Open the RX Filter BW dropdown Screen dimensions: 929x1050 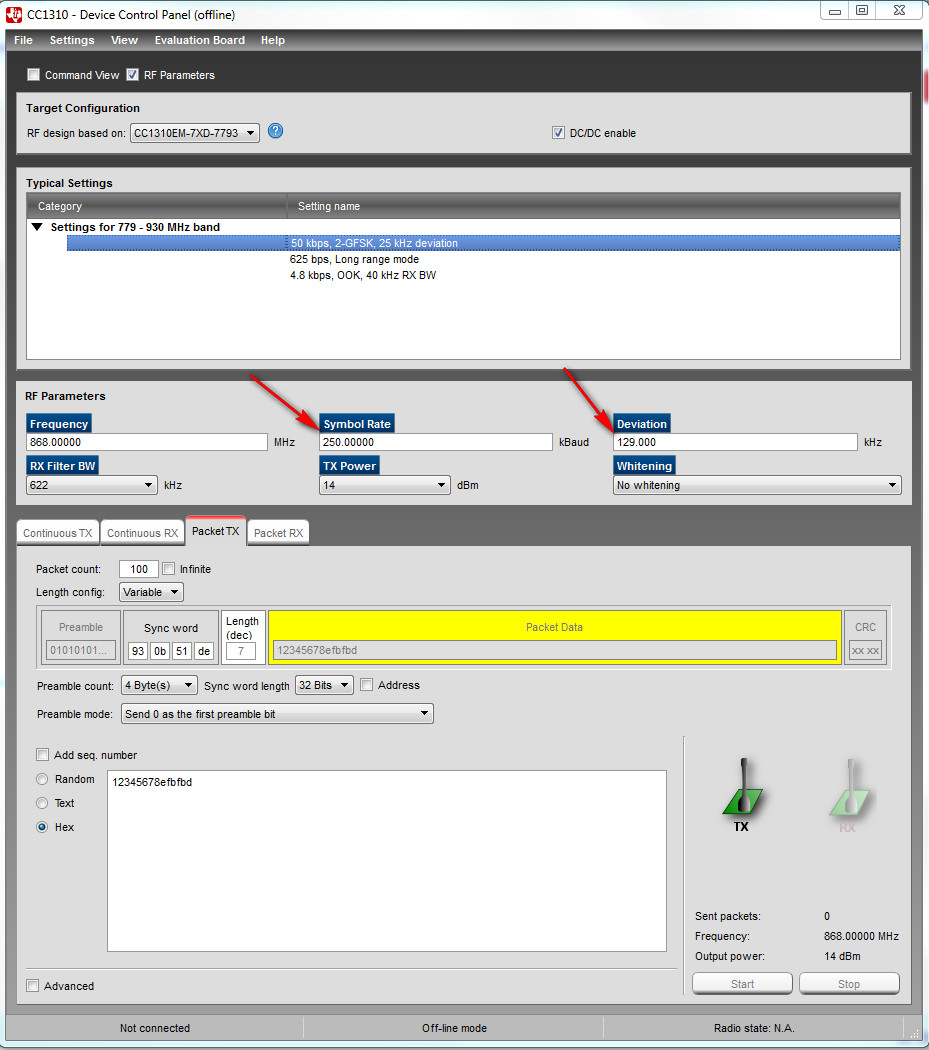pyautogui.click(x=92, y=485)
